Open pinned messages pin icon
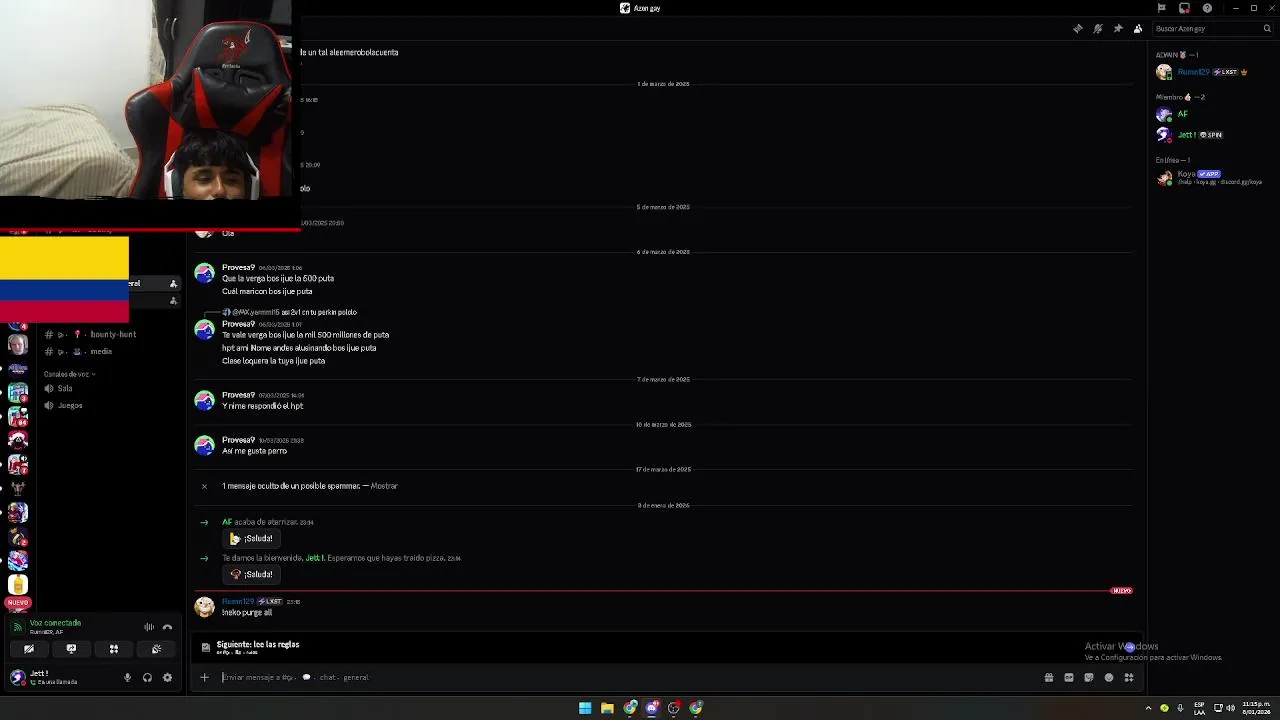Image resolution: width=1280 pixels, height=720 pixels. point(1117,29)
